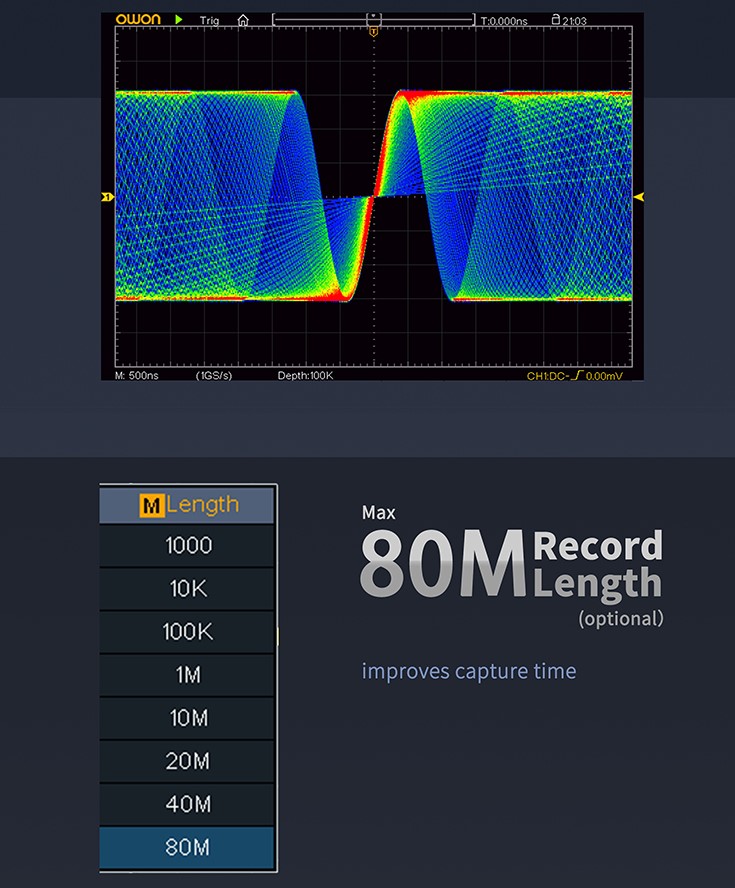
Task: Select 20M record length
Action: tap(187, 761)
